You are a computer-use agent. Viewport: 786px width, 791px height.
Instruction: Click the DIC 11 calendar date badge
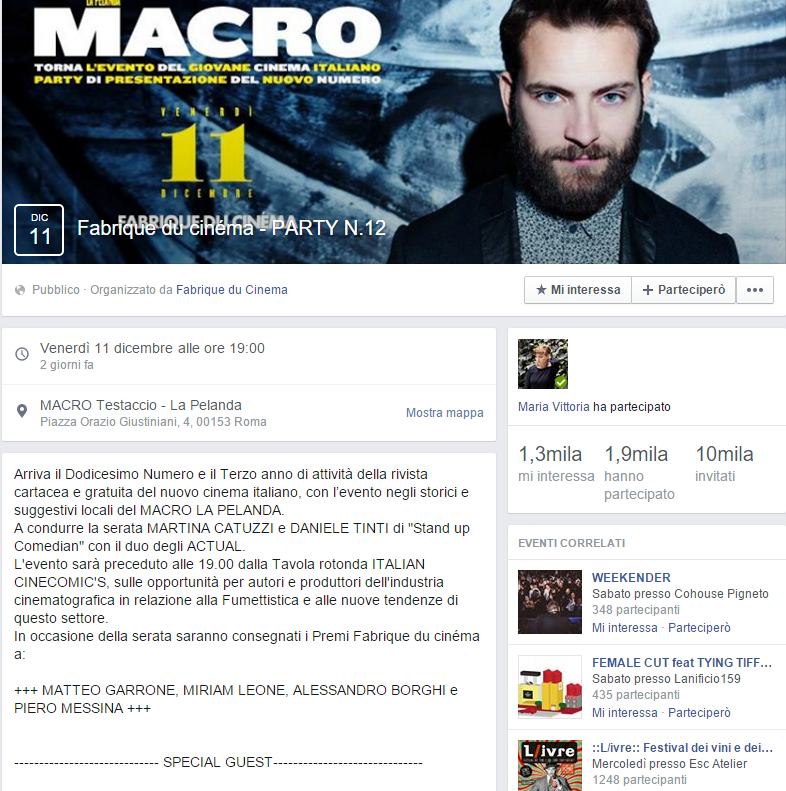(39, 230)
